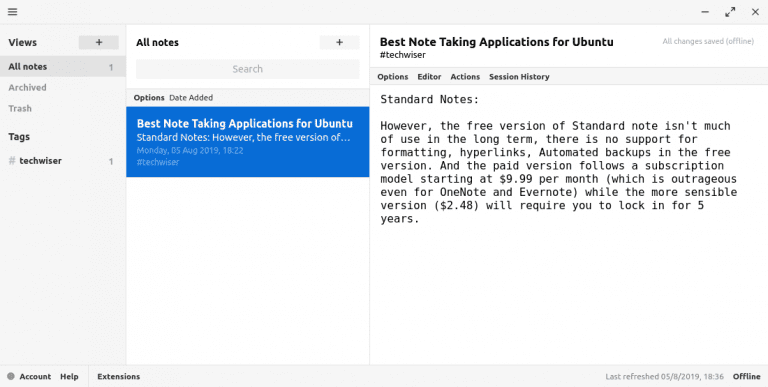Click the Views section heading
This screenshot has width=768, height=387.
click(x=23, y=43)
